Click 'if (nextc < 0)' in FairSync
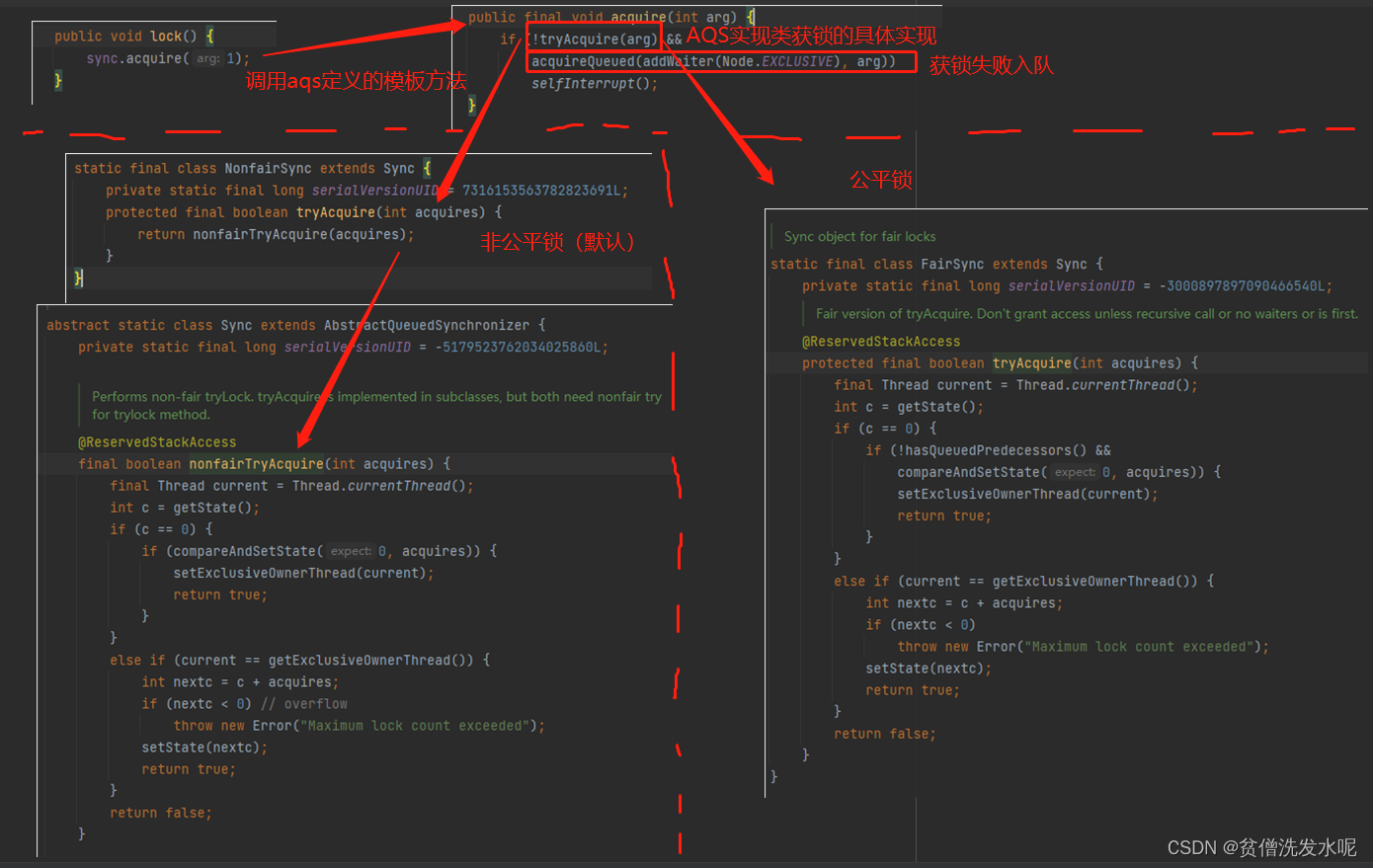The width and height of the screenshot is (1373, 868). tap(921, 625)
